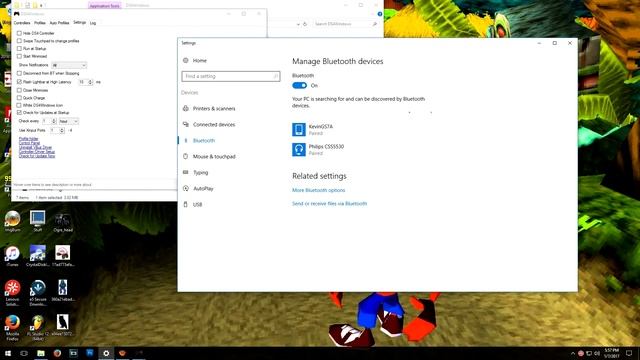Screen dimensions: 640x360
Task: Open the ImgBurn desktop shortcut
Action: coord(12,222)
